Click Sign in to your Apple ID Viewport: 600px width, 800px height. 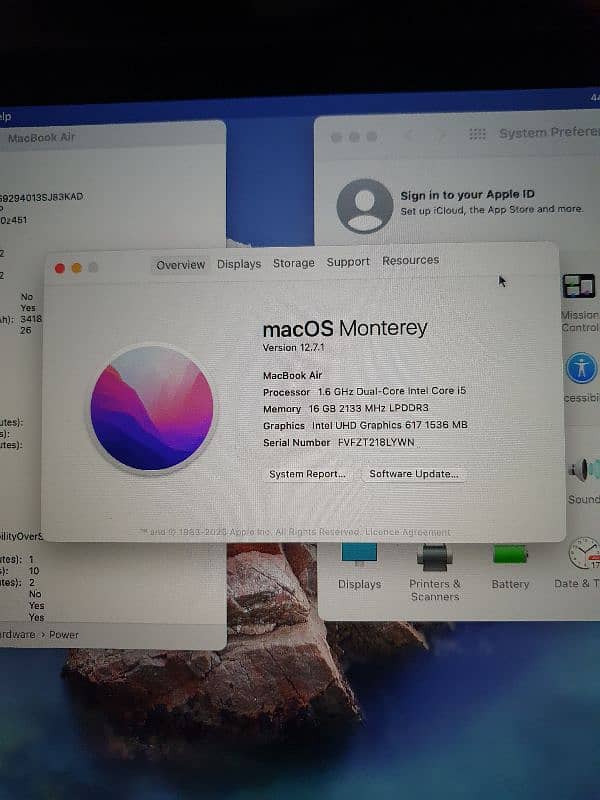point(467,194)
